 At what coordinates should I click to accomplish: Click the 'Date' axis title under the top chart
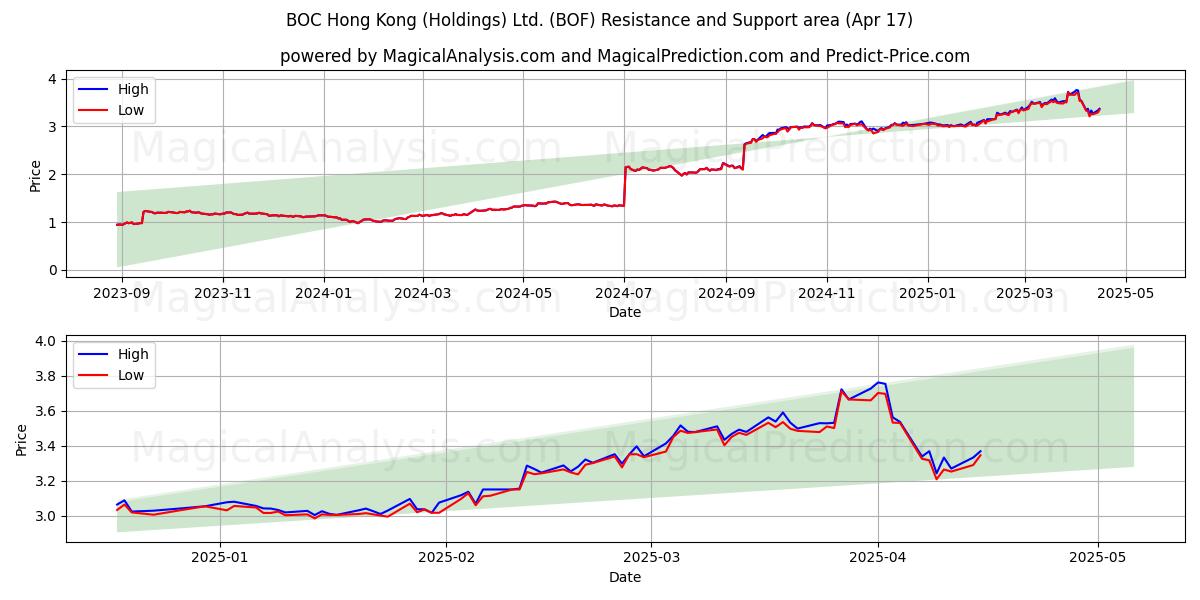coord(625,313)
